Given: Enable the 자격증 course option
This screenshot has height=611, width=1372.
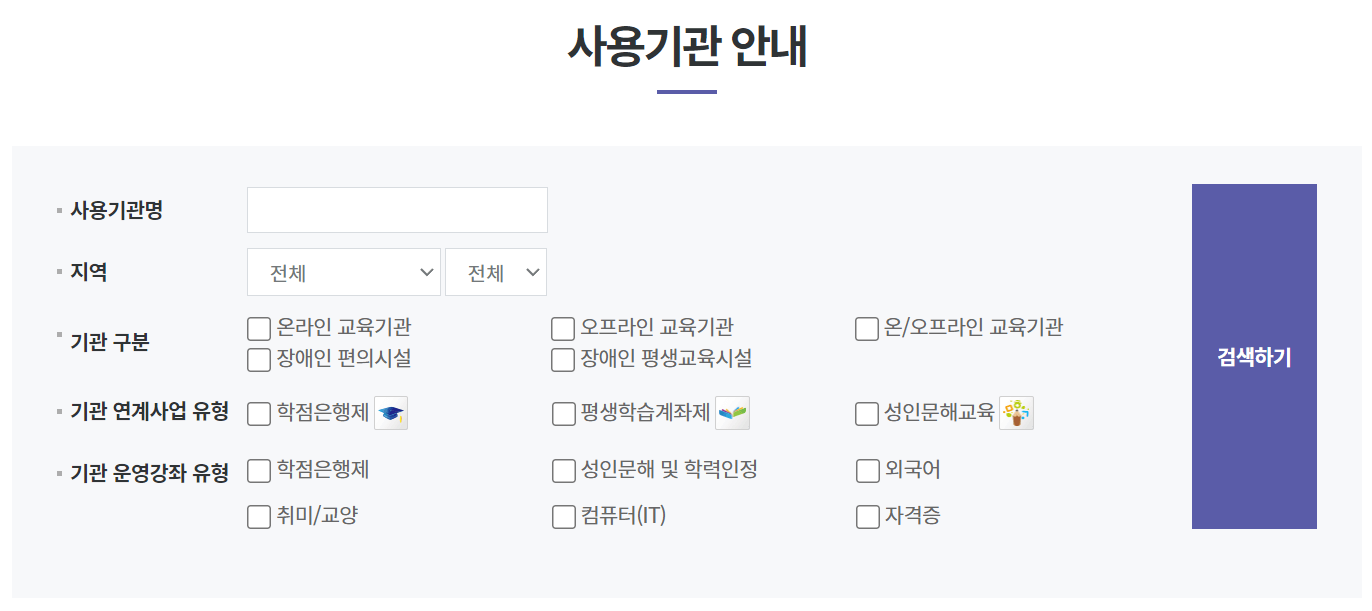Looking at the screenshot, I should (x=866, y=516).
